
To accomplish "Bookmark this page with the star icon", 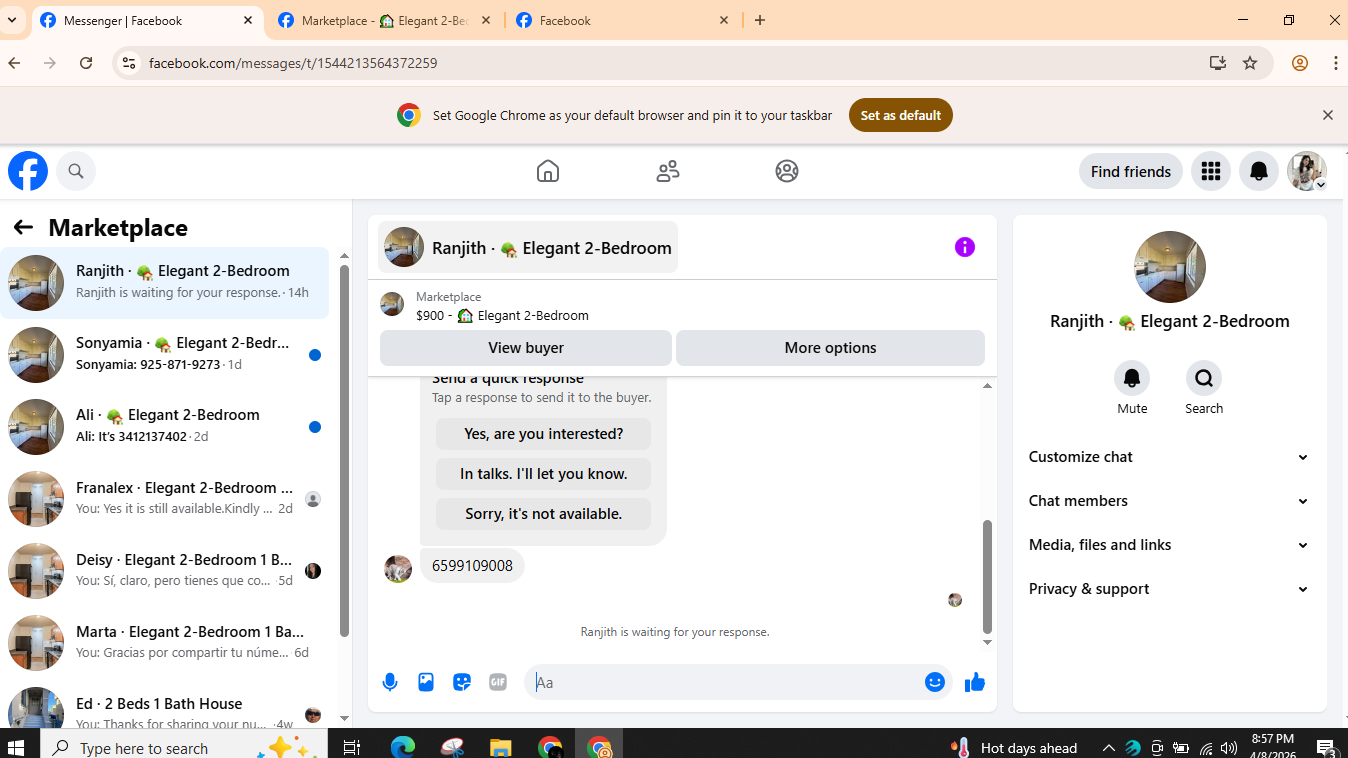I will (x=1250, y=63).
